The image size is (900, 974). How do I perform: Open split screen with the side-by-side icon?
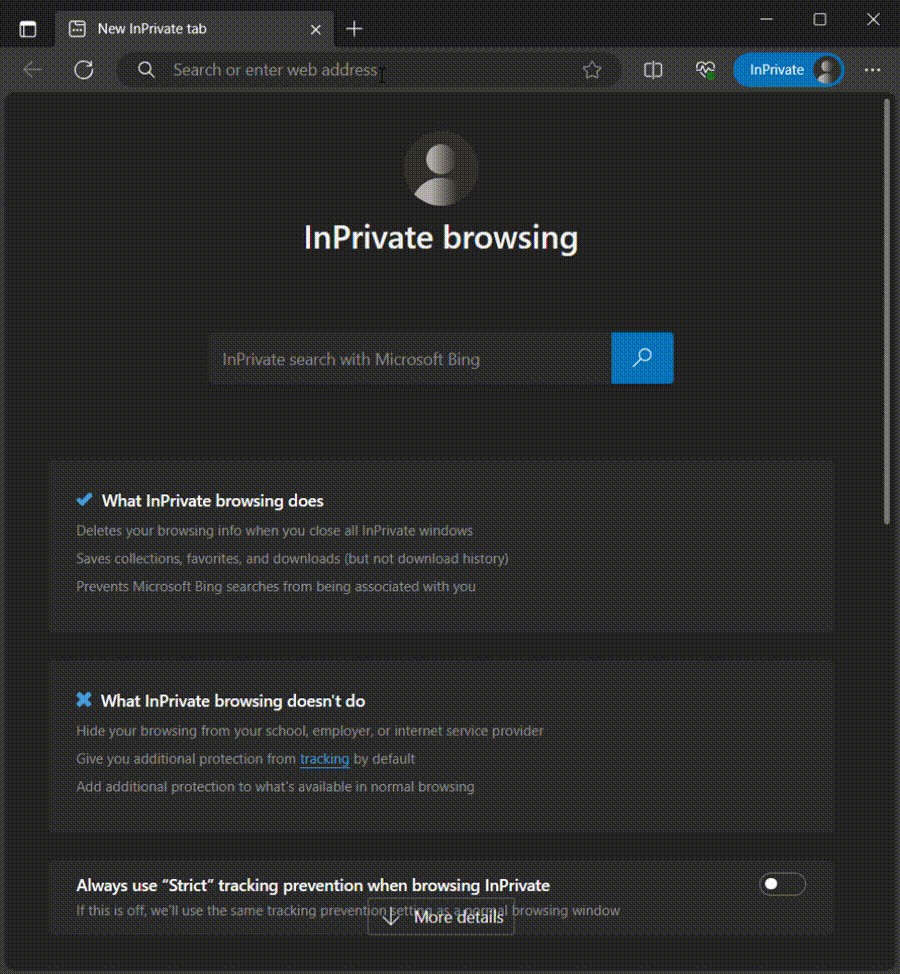click(653, 70)
